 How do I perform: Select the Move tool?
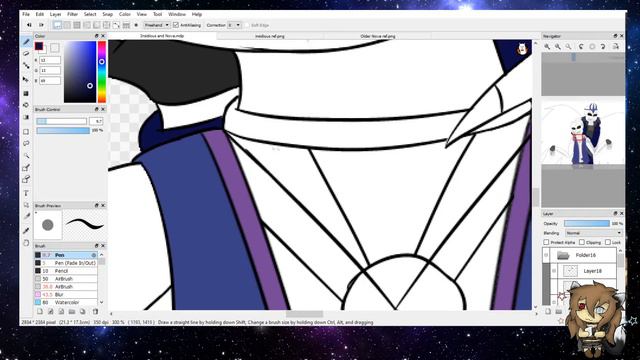[x=26, y=80]
